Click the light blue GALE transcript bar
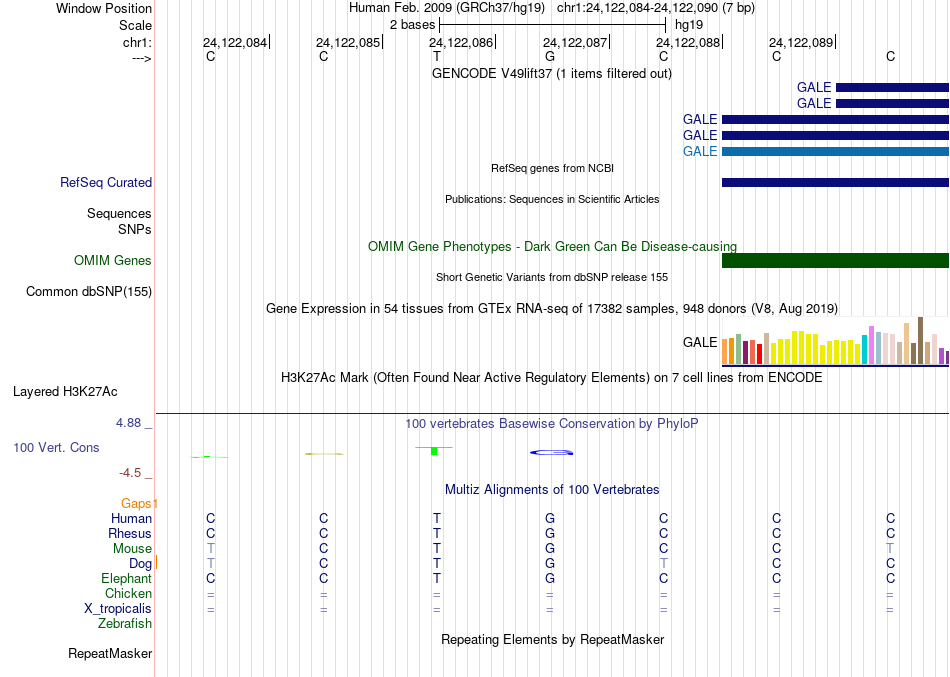 click(835, 152)
